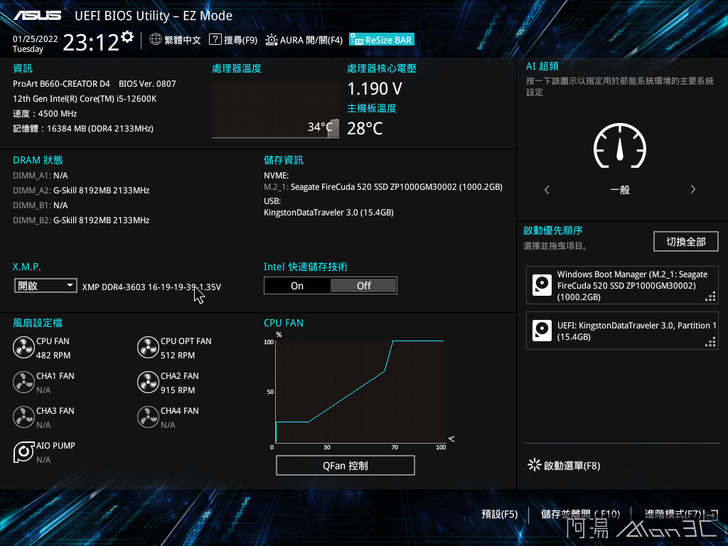This screenshot has height=546, width=728.
Task: Open the X.M.P. profile dropdown
Action: [x=46, y=286]
